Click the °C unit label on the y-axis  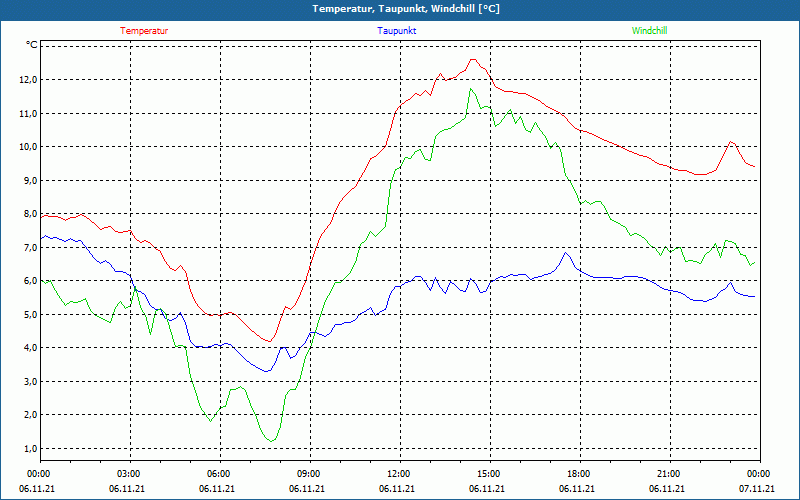[x=32, y=45]
